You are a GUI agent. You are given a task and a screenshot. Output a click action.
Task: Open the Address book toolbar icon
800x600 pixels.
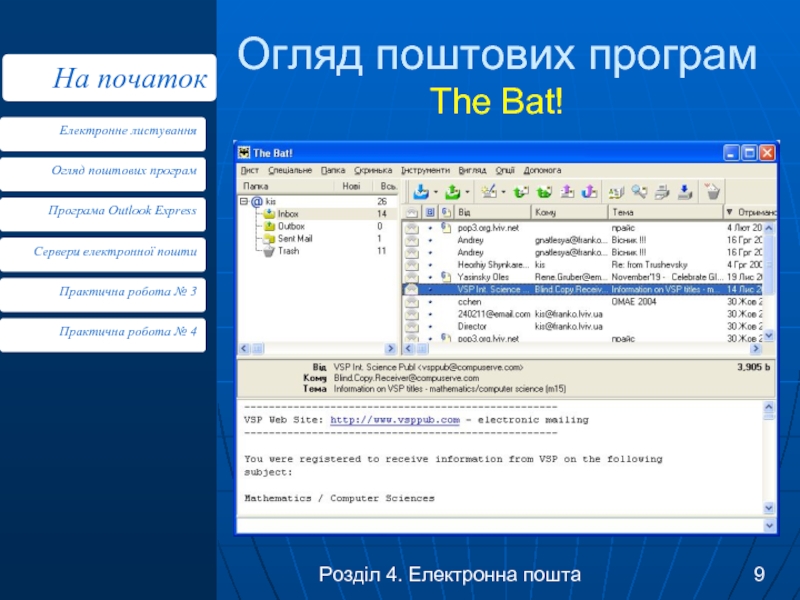tap(616, 192)
